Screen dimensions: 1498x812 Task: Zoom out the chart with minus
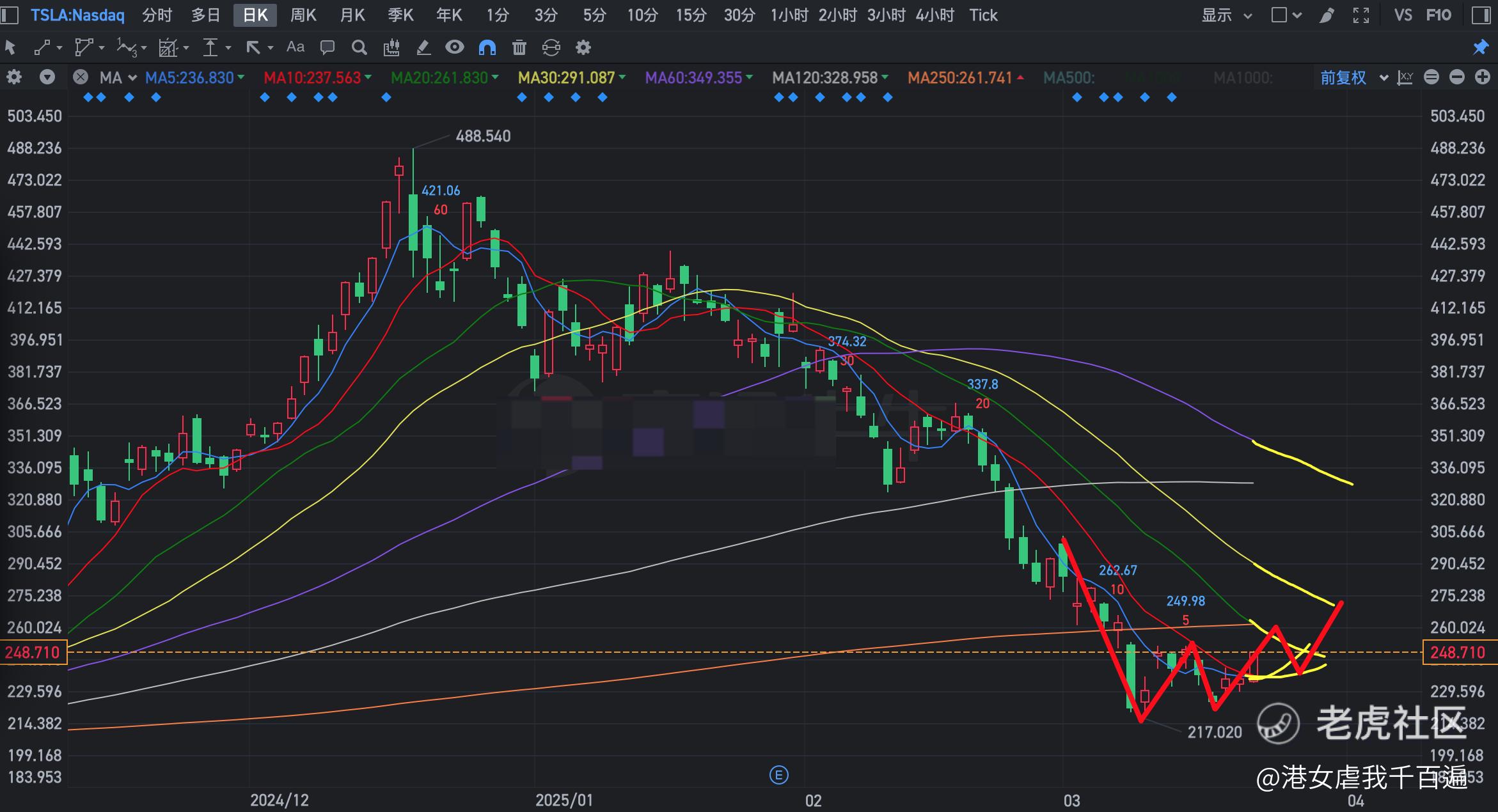click(x=1457, y=77)
